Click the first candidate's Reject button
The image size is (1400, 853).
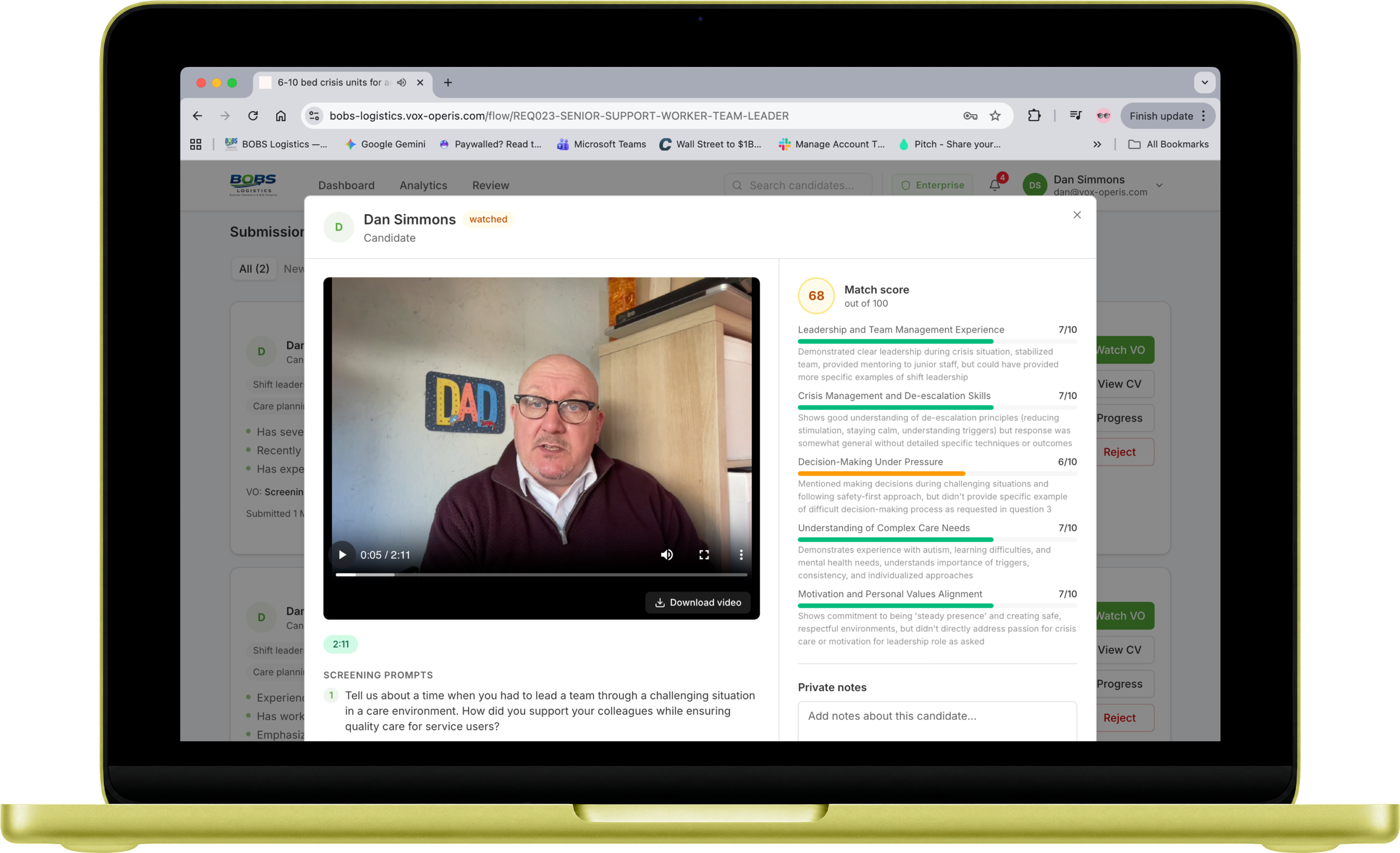click(1124, 452)
